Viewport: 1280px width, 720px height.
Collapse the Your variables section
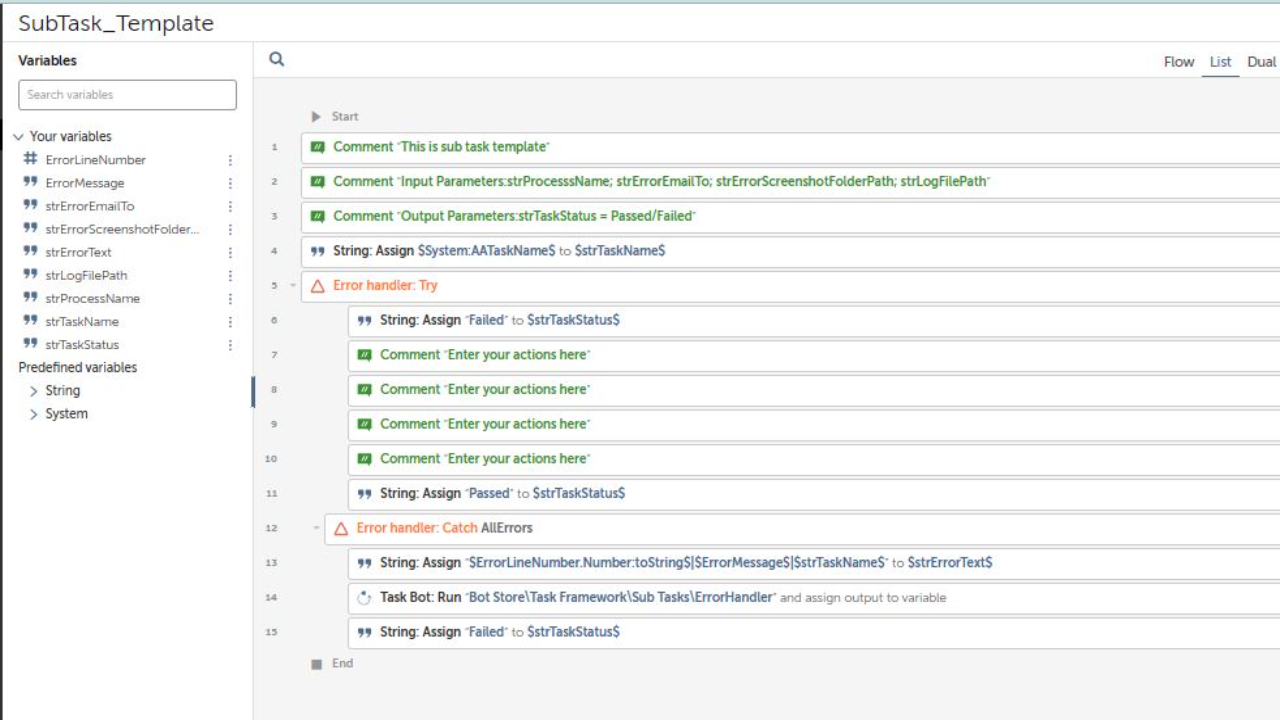point(18,137)
